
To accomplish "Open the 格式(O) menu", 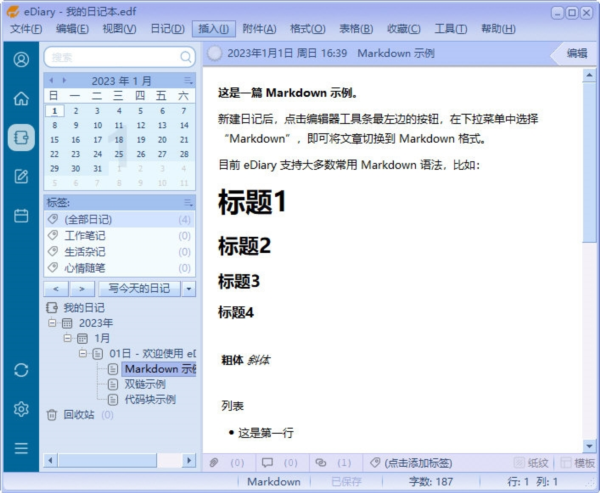I will pyautogui.click(x=308, y=29).
